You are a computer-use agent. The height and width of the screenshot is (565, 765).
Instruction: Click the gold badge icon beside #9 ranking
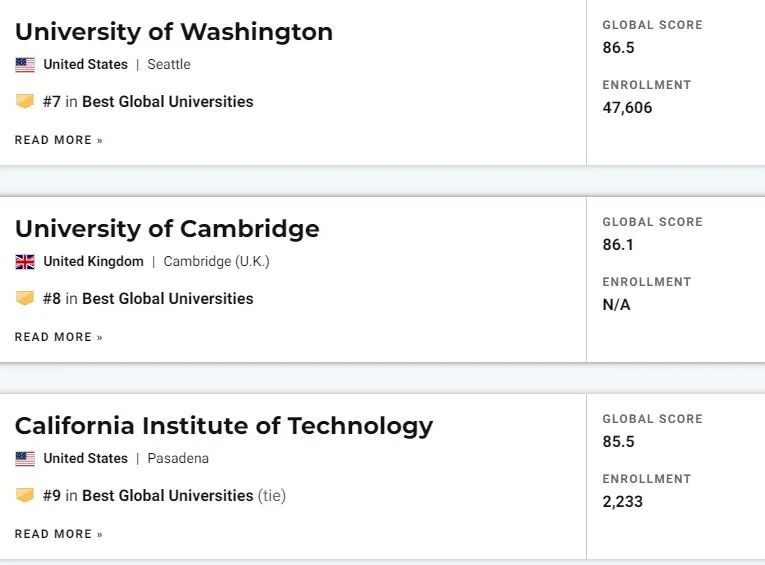pyautogui.click(x=25, y=495)
